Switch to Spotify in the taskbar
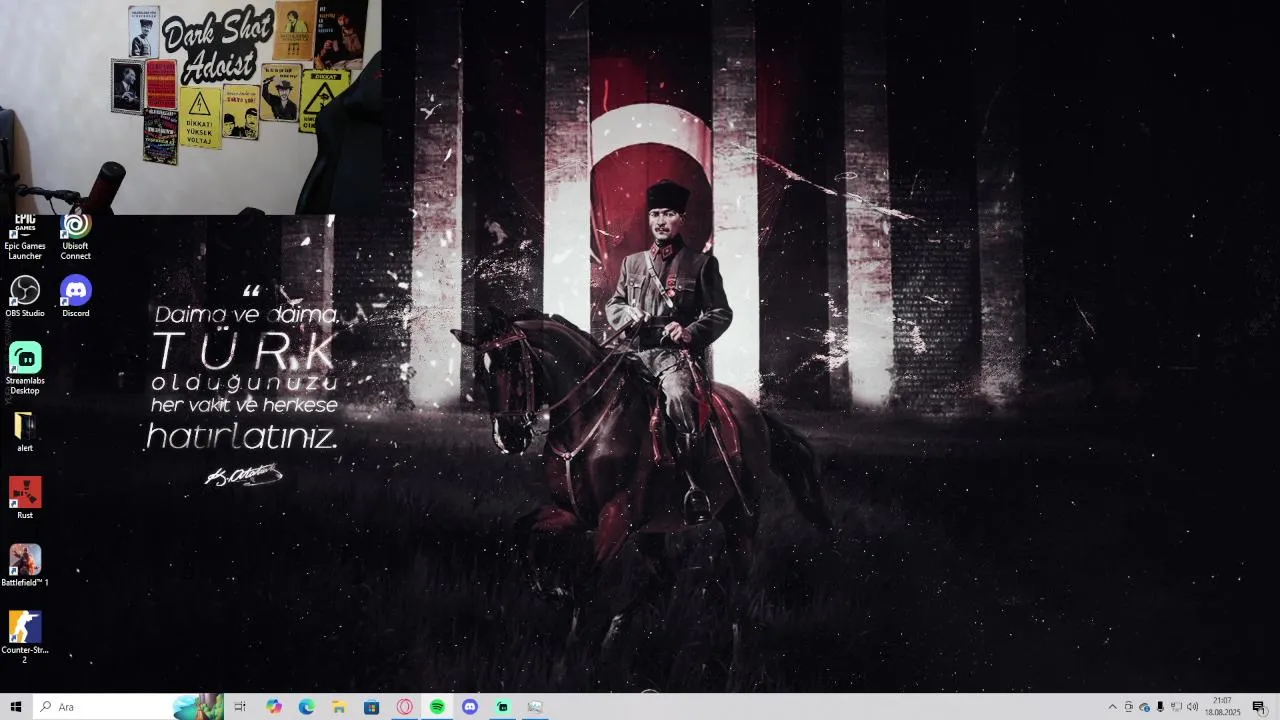1280x720 pixels. click(437, 707)
